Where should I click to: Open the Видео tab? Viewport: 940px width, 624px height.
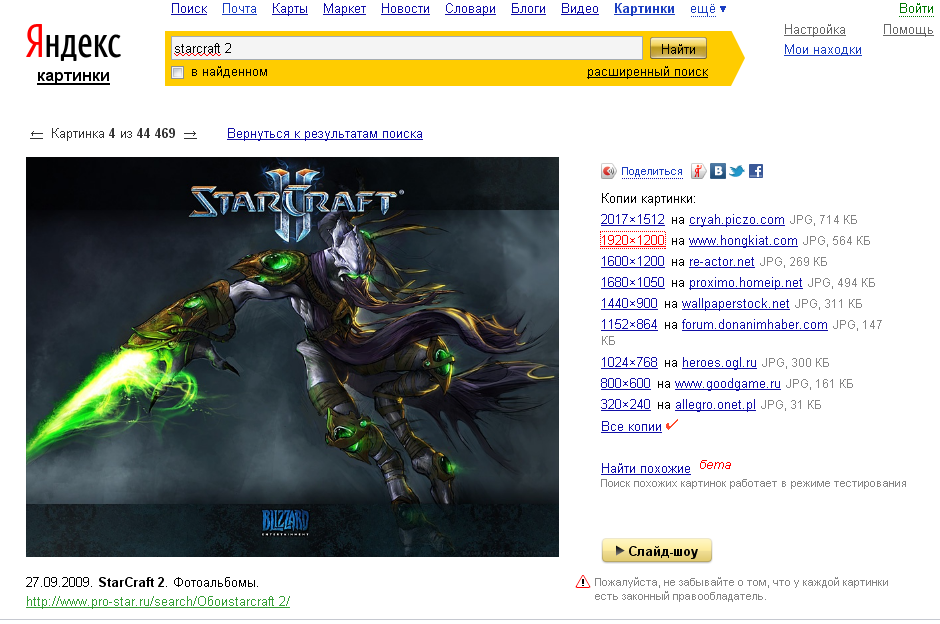[x=580, y=9]
